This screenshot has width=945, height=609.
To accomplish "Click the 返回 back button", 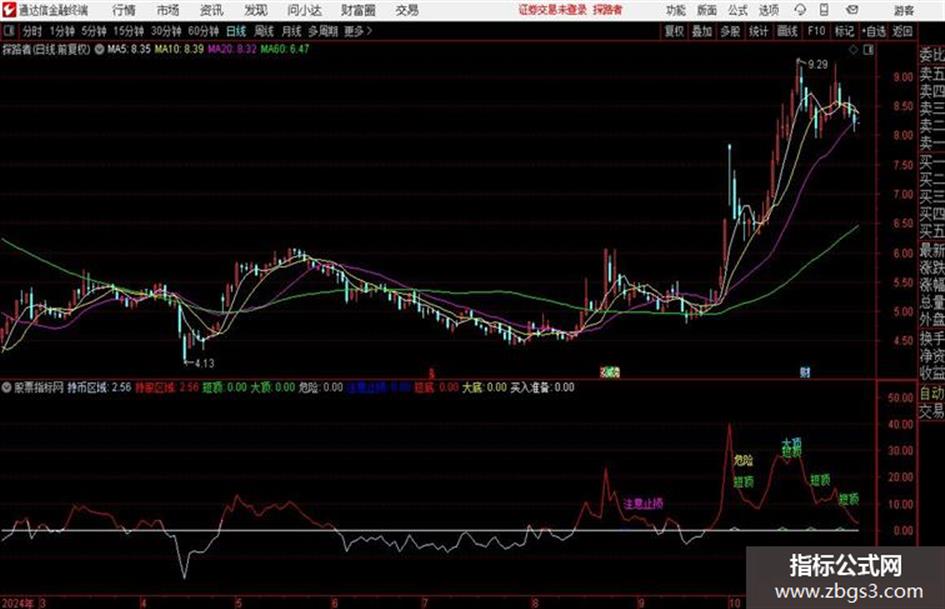I will [x=902, y=31].
